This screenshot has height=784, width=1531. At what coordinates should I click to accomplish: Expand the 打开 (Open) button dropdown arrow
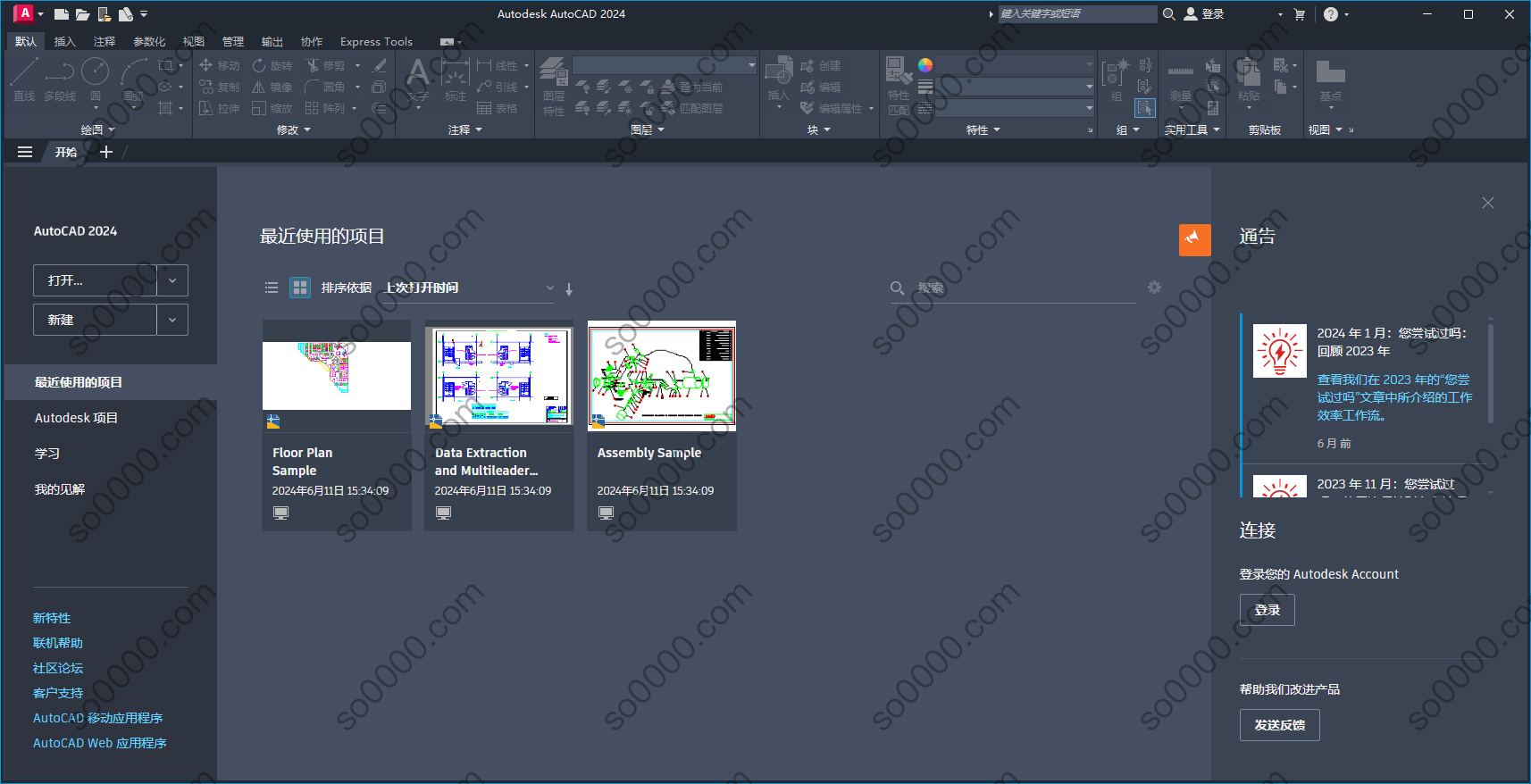click(172, 280)
